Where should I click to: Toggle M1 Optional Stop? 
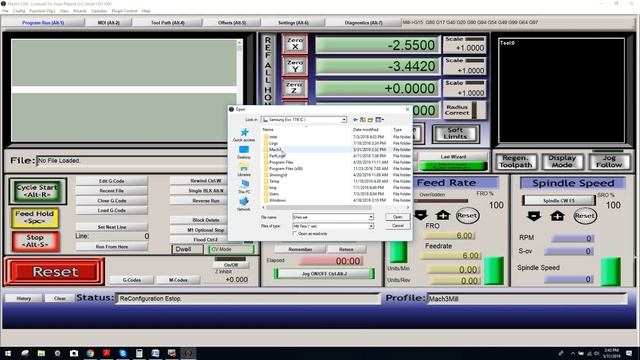(x=206, y=230)
